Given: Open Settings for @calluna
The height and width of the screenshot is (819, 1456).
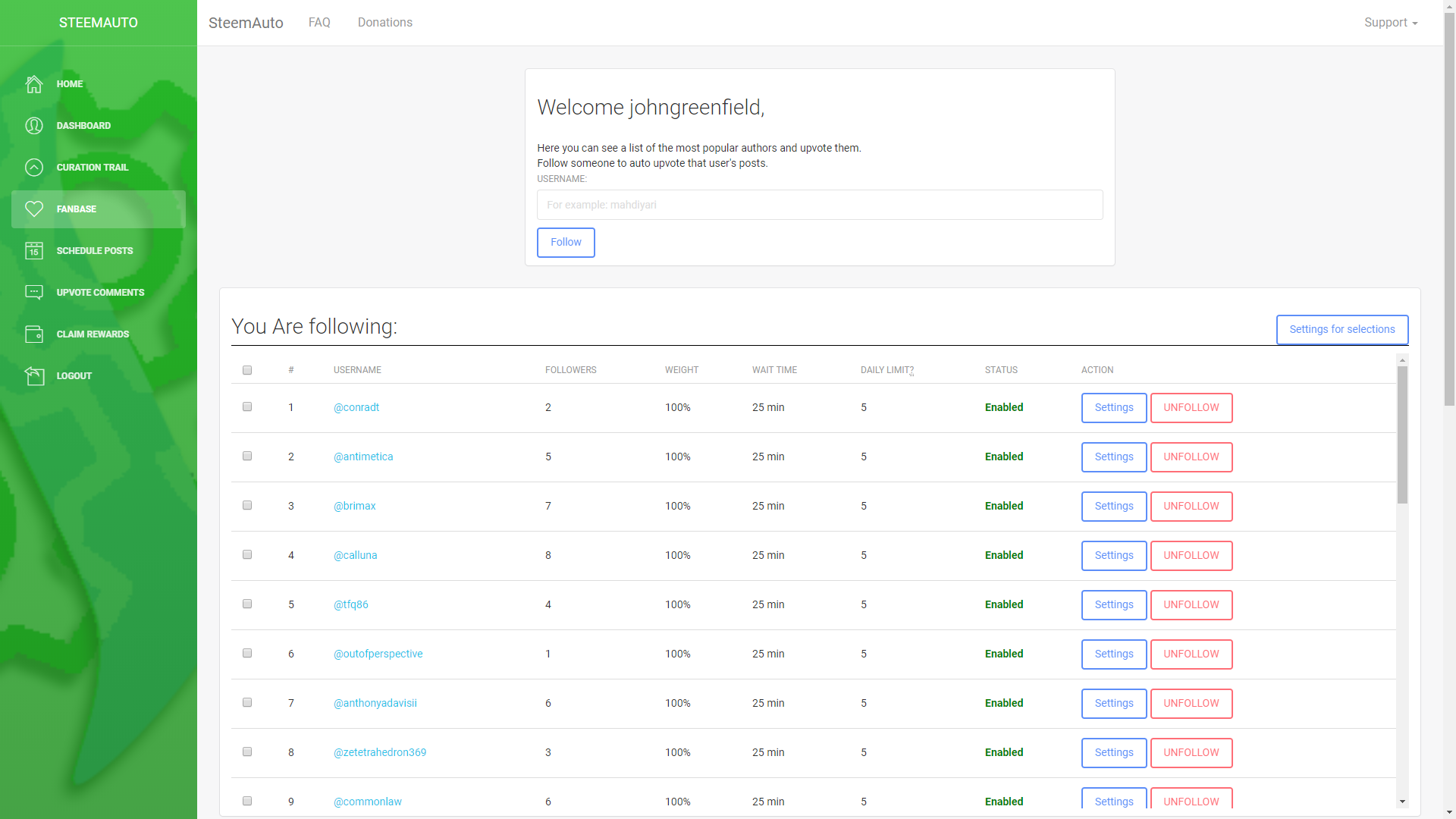Looking at the screenshot, I should (1114, 556).
